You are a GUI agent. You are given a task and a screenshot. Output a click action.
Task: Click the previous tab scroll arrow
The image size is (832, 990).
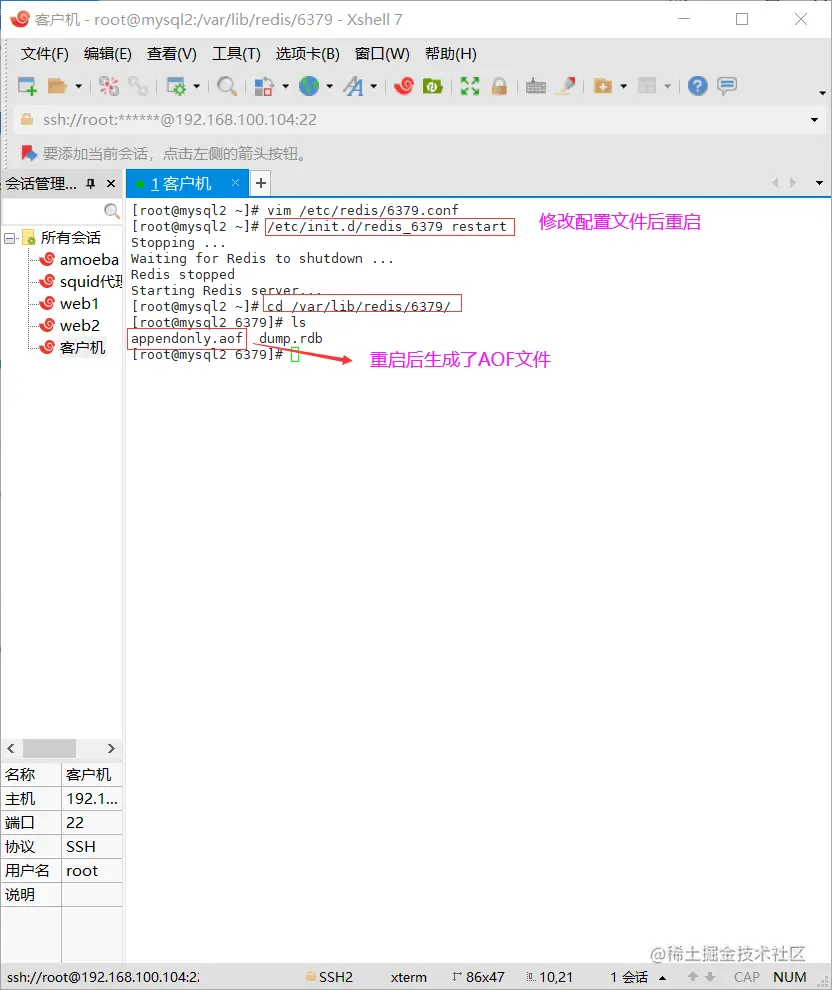[x=775, y=182]
